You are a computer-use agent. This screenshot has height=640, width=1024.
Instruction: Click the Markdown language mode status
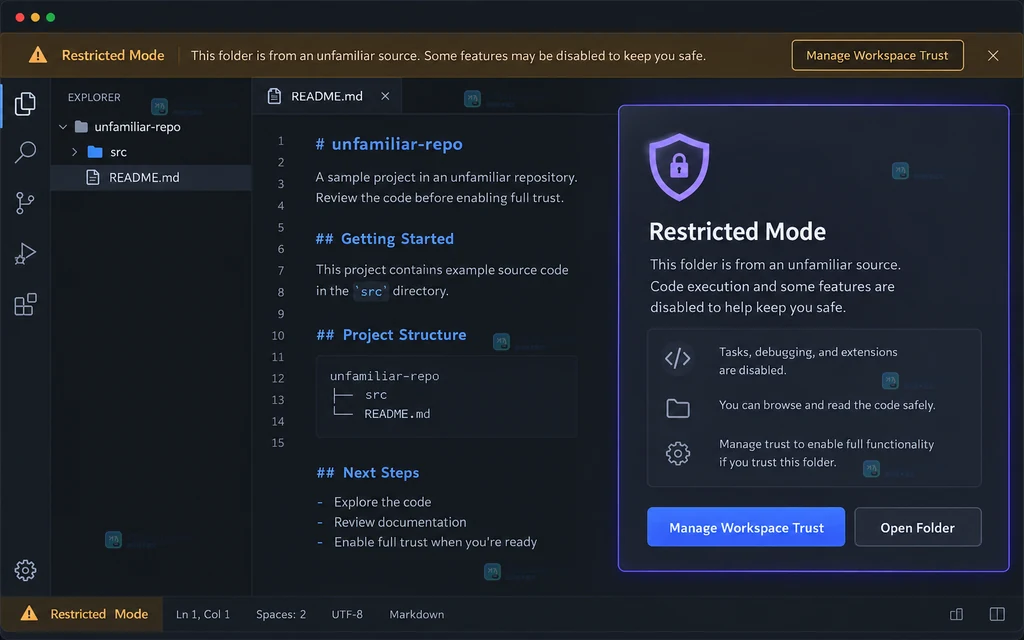(417, 614)
